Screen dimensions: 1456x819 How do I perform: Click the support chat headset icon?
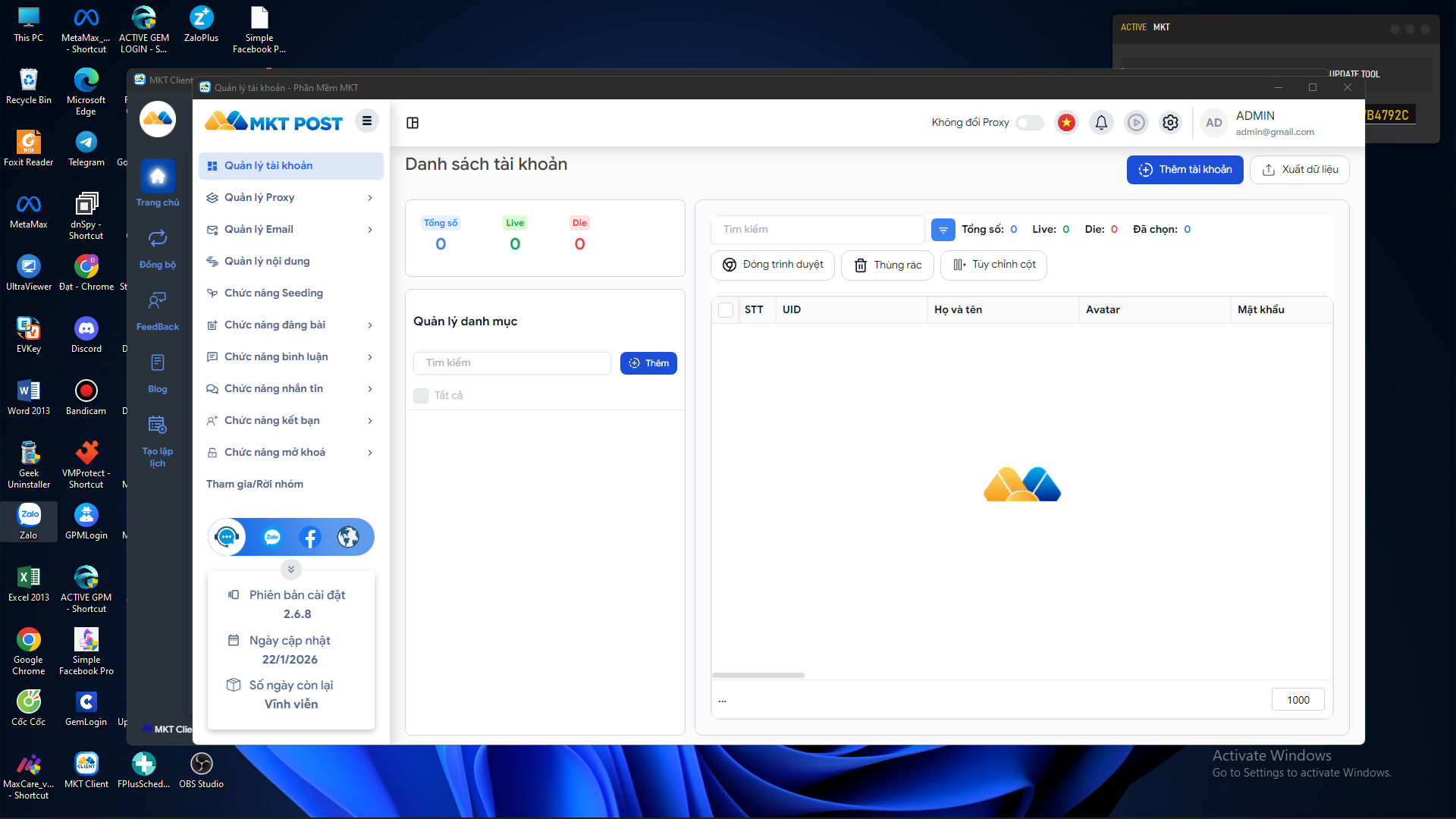[227, 537]
